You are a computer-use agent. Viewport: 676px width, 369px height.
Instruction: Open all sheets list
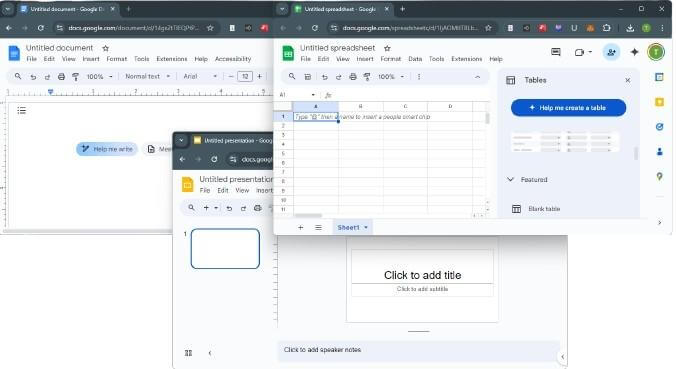318,228
